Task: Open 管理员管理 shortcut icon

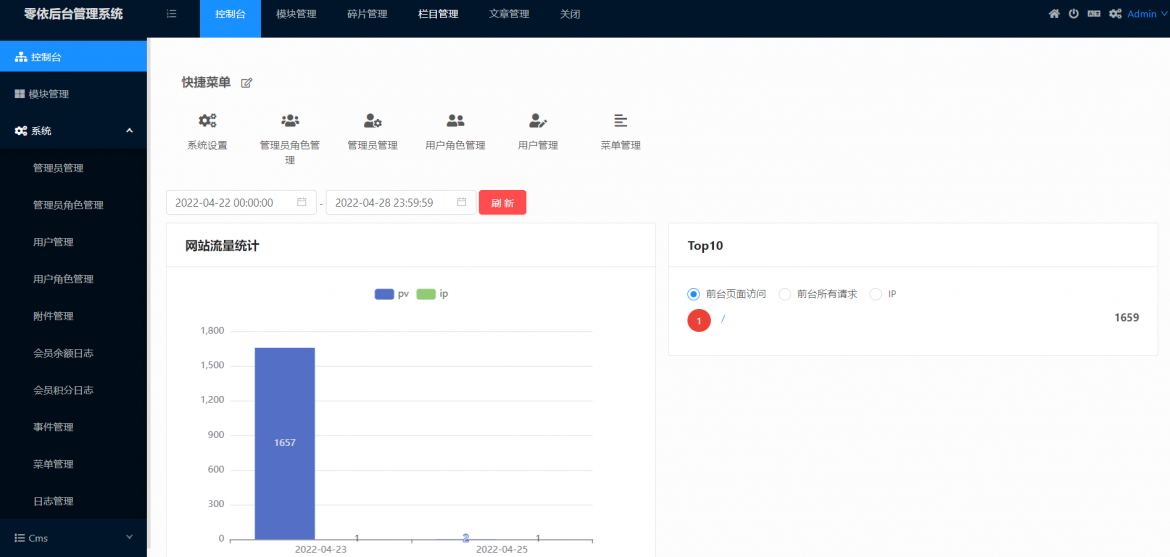Action: (x=372, y=120)
